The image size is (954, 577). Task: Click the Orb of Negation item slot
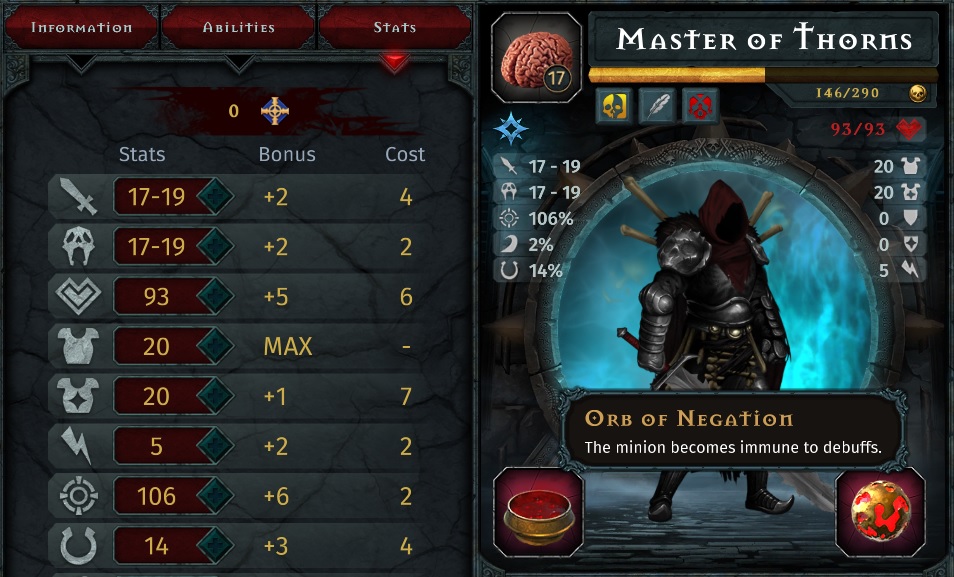point(880,512)
